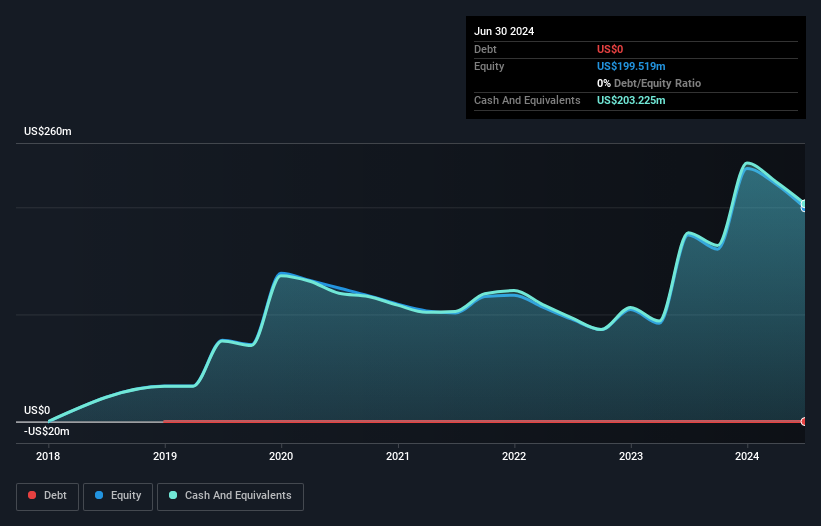This screenshot has width=821, height=526.
Task: Select the Cash endpoint marker at Jun 2024
Action: (x=804, y=204)
